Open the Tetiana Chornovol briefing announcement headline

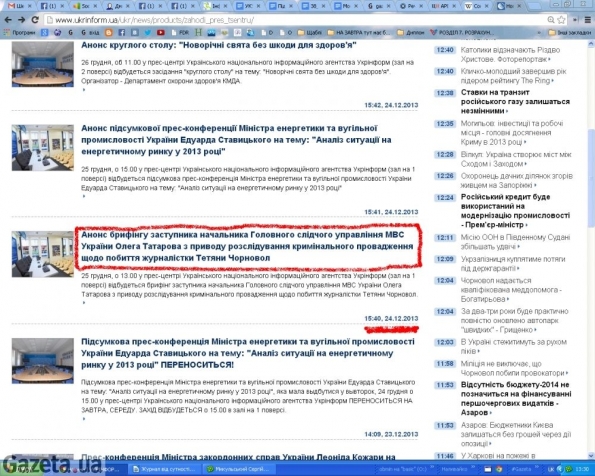[247, 246]
